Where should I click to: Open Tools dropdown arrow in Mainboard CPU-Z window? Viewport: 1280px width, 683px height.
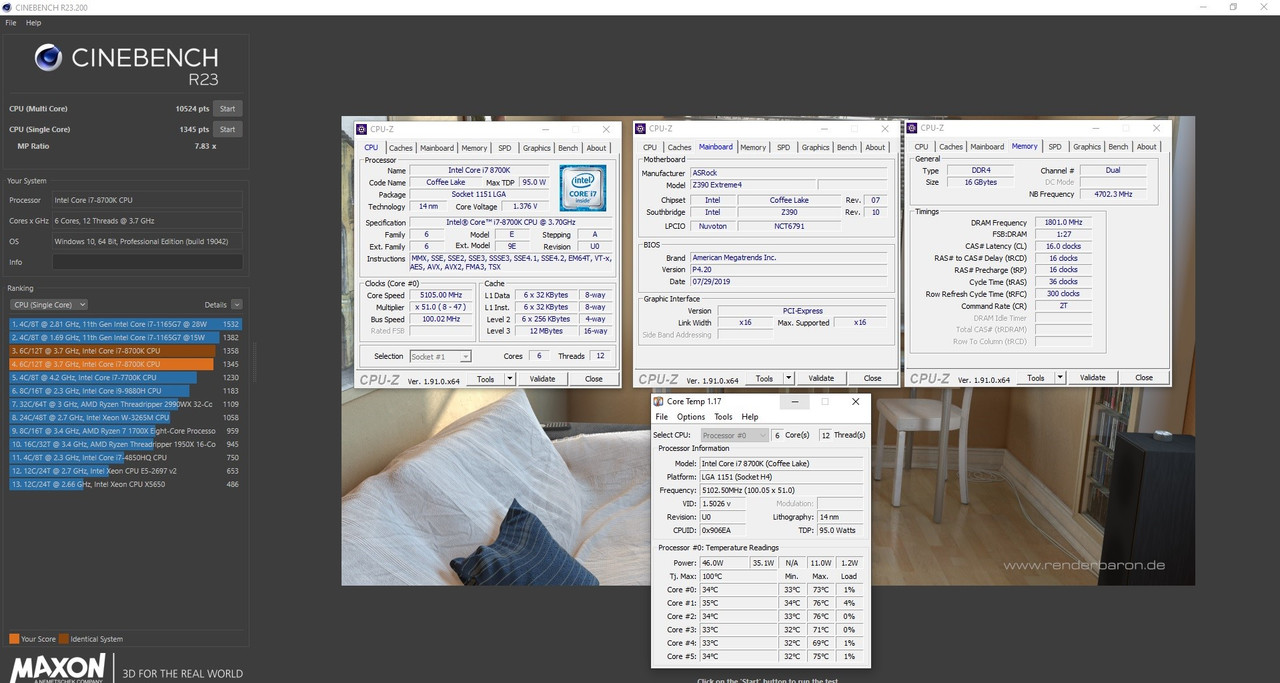click(x=789, y=379)
